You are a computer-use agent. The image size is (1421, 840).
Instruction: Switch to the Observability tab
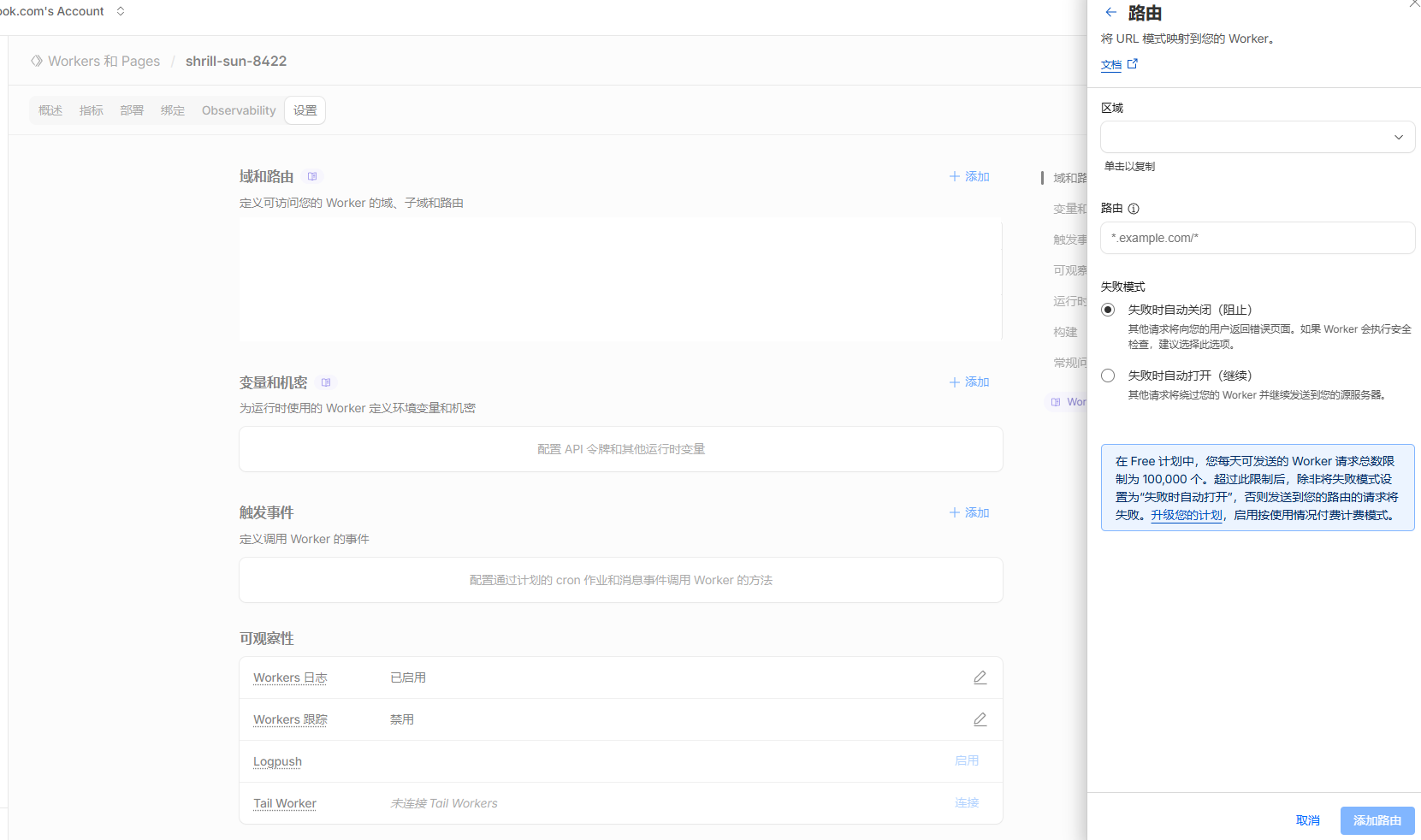(239, 111)
